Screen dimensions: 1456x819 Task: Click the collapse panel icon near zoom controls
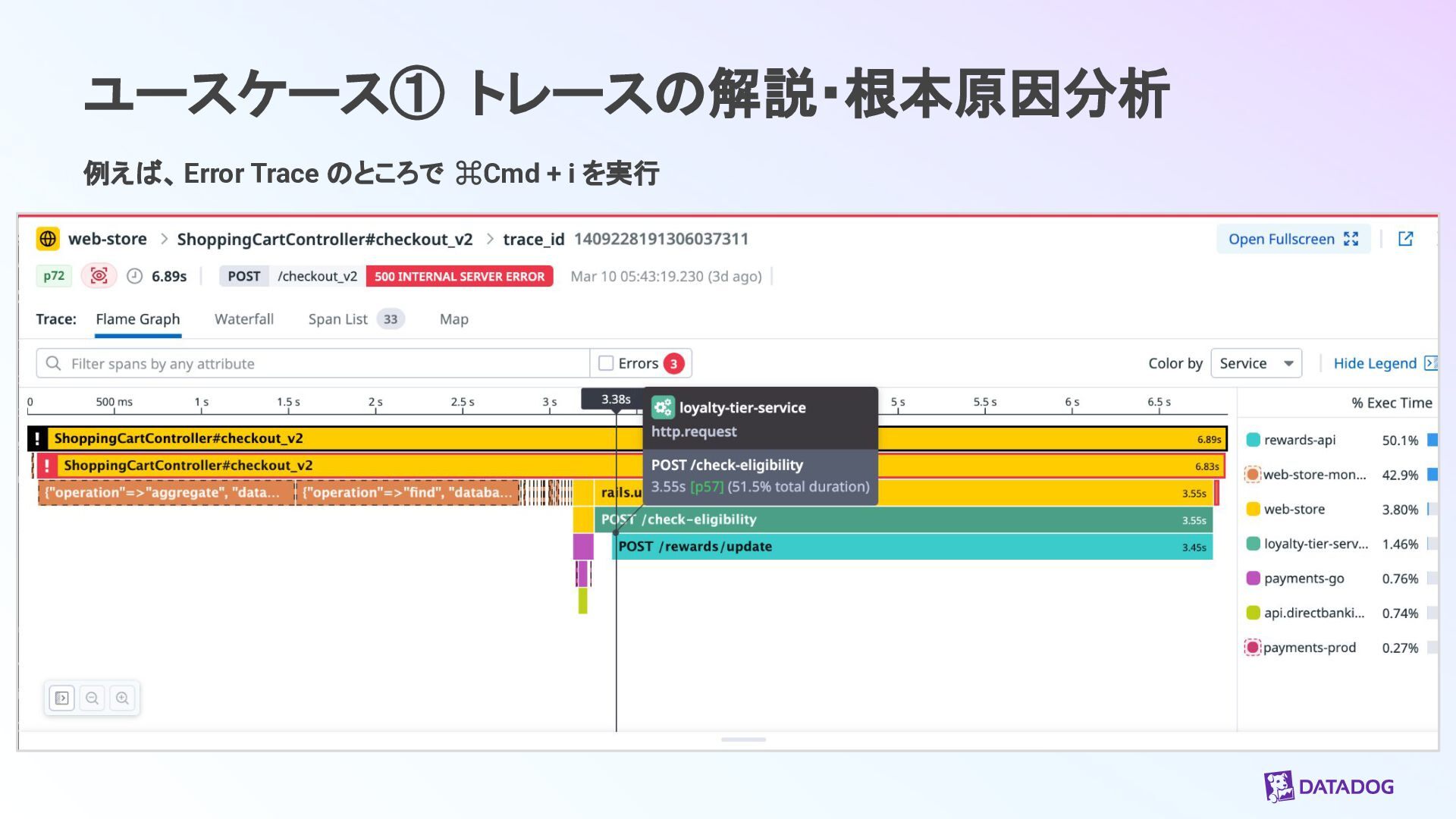coord(61,698)
